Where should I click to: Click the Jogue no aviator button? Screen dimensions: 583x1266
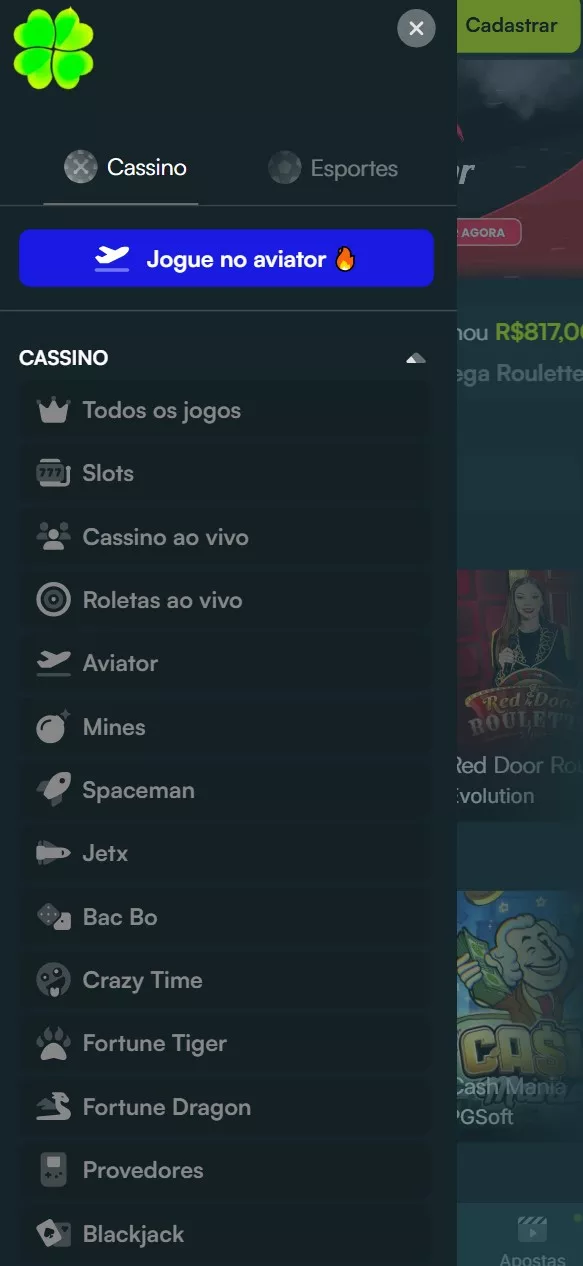[226, 259]
